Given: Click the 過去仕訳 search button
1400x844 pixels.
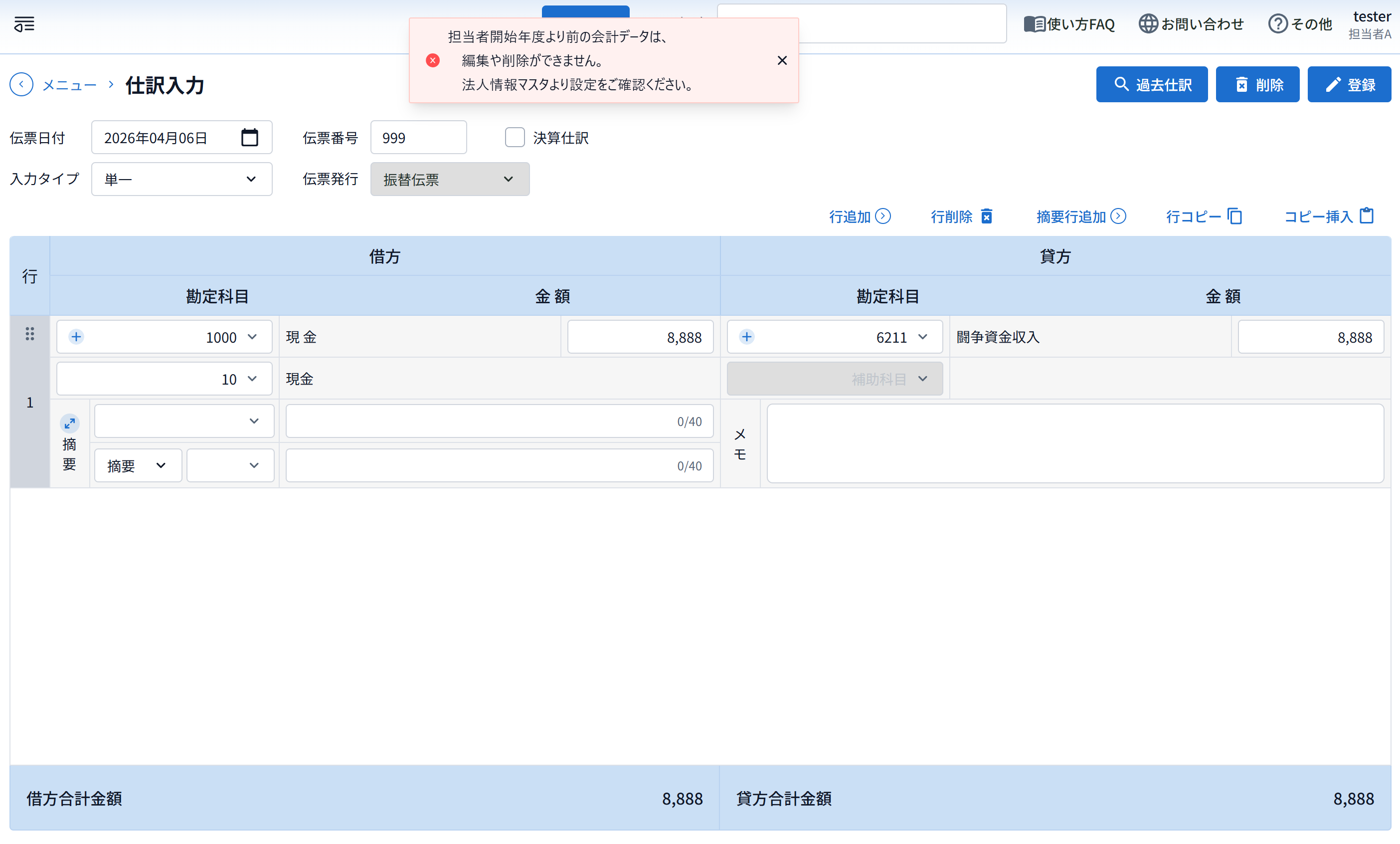Looking at the screenshot, I should [x=1152, y=85].
